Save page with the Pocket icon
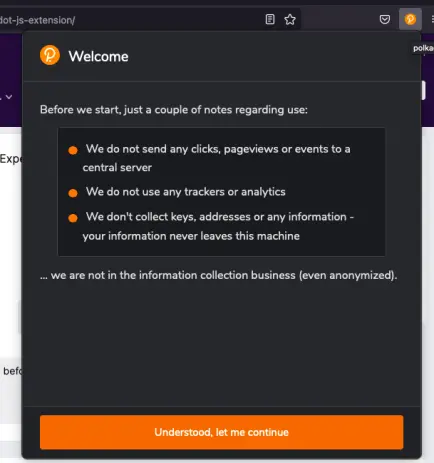Image resolution: width=434 pixels, height=463 pixels. (385, 19)
